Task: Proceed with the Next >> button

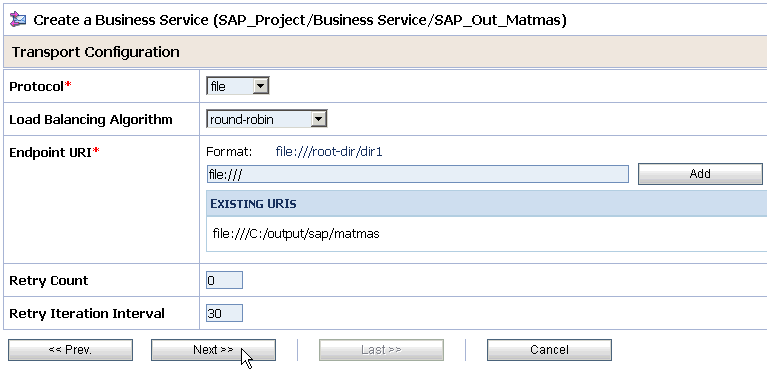Action: tap(213, 350)
